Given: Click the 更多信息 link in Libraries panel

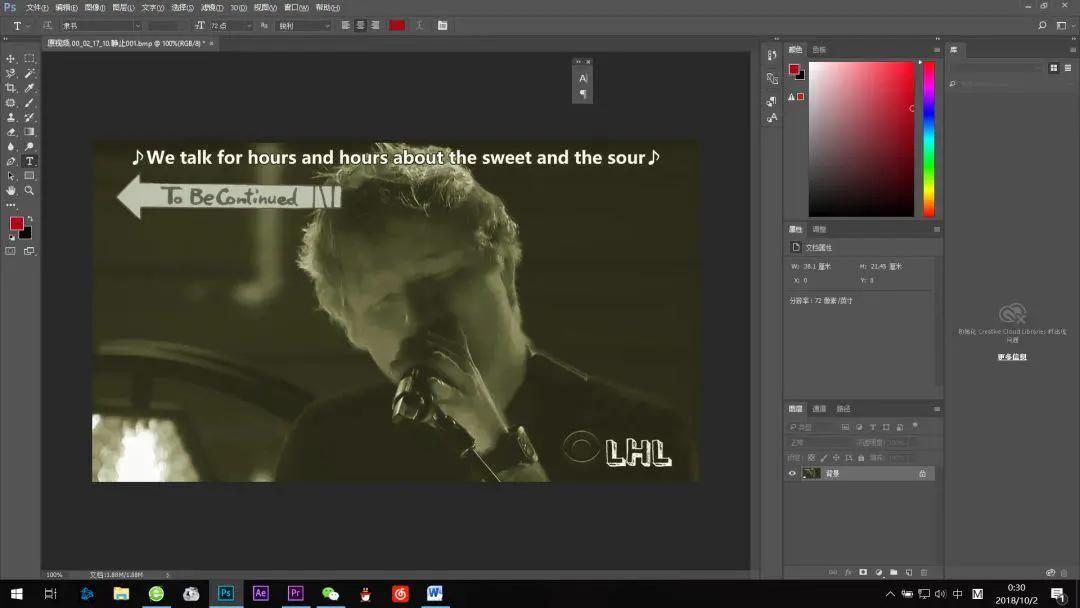Looking at the screenshot, I should [1011, 357].
